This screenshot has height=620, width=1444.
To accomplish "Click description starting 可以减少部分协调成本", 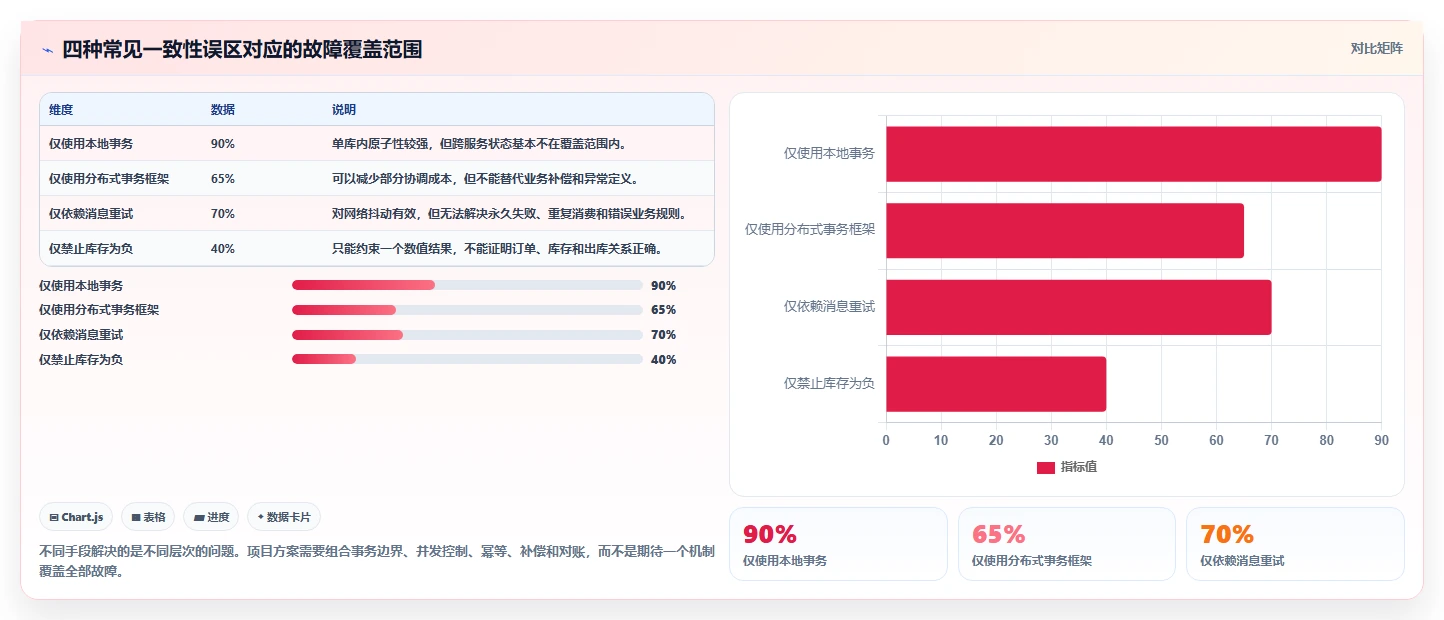I will coord(485,179).
